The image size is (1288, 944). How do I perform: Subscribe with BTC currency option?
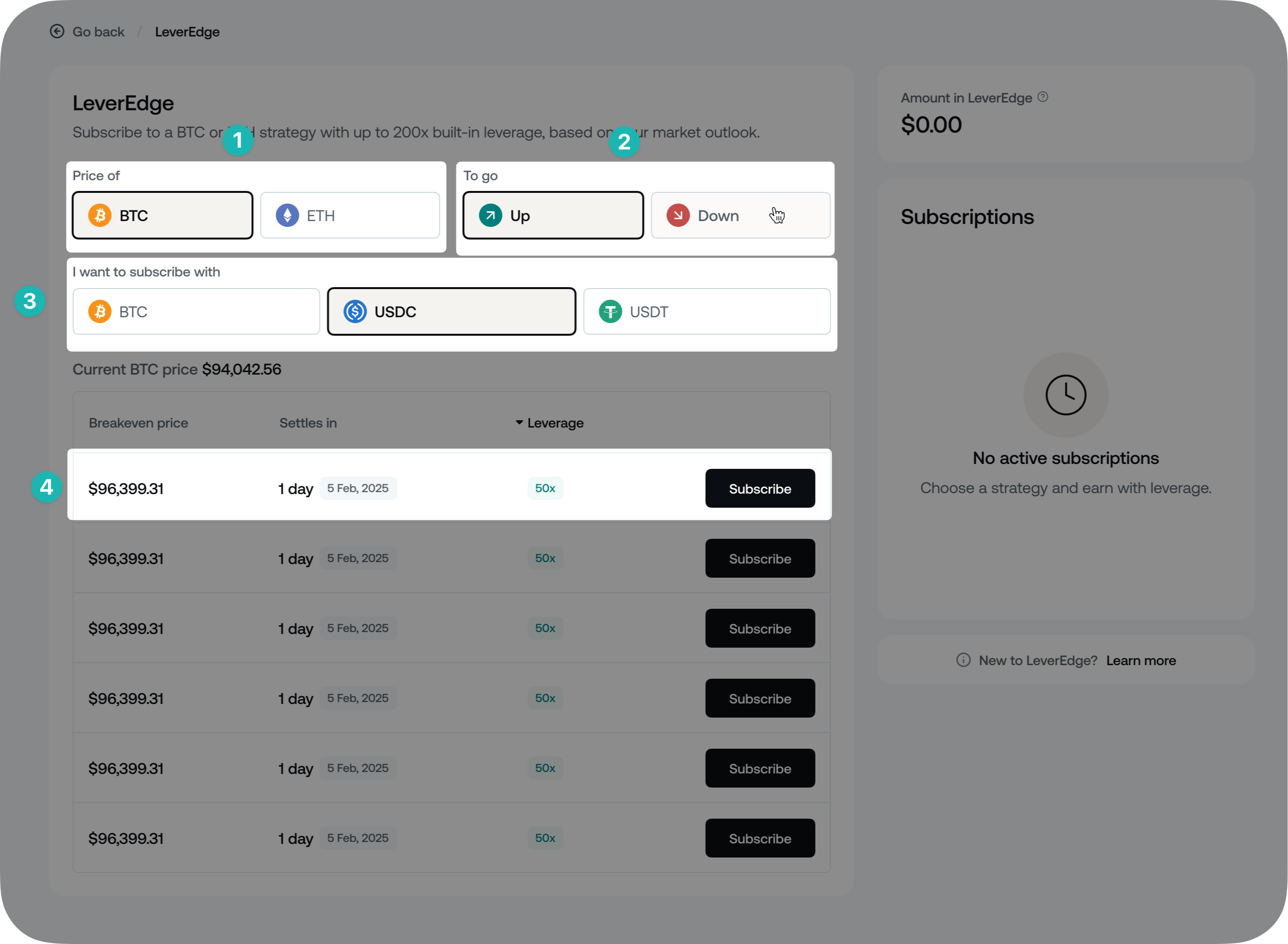pos(196,311)
